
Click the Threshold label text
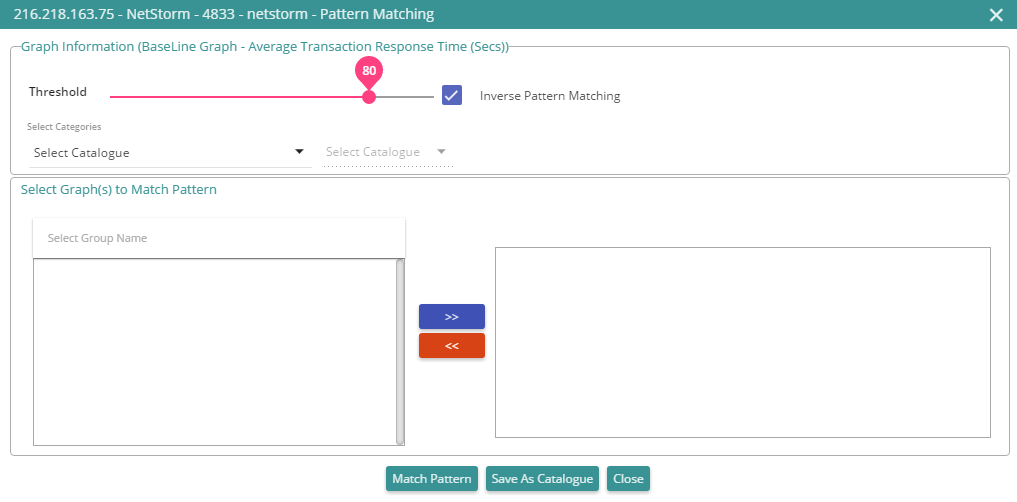pos(58,92)
